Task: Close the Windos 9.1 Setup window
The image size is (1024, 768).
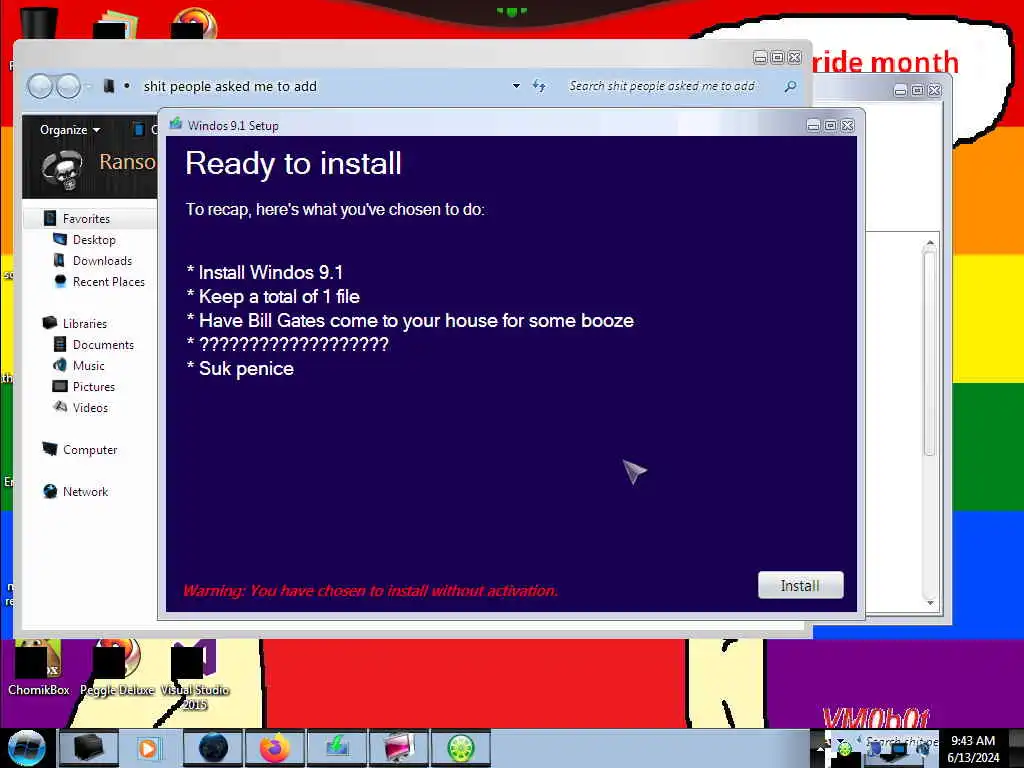Action: [x=847, y=125]
